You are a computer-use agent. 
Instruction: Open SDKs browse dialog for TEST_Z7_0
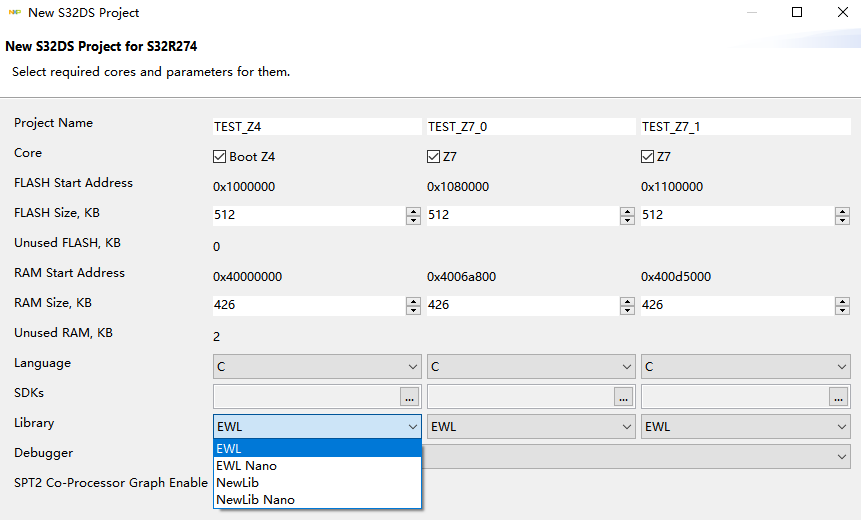tap(623, 396)
